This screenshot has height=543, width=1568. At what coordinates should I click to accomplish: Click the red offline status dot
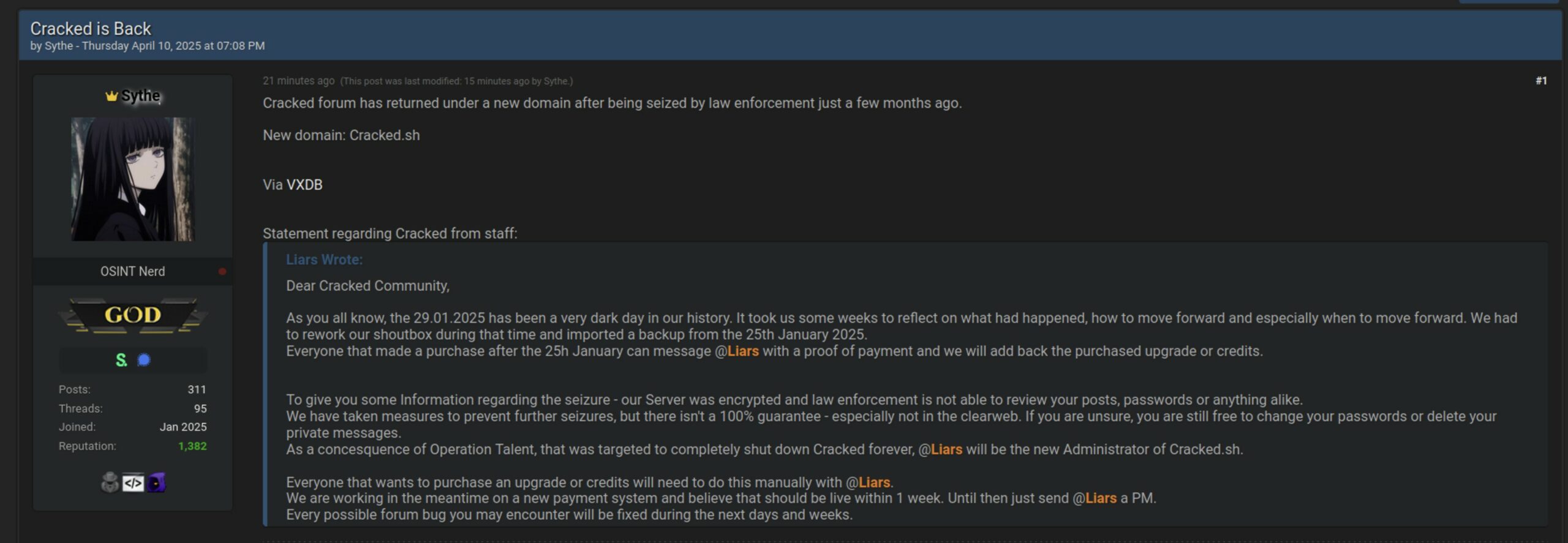222,271
